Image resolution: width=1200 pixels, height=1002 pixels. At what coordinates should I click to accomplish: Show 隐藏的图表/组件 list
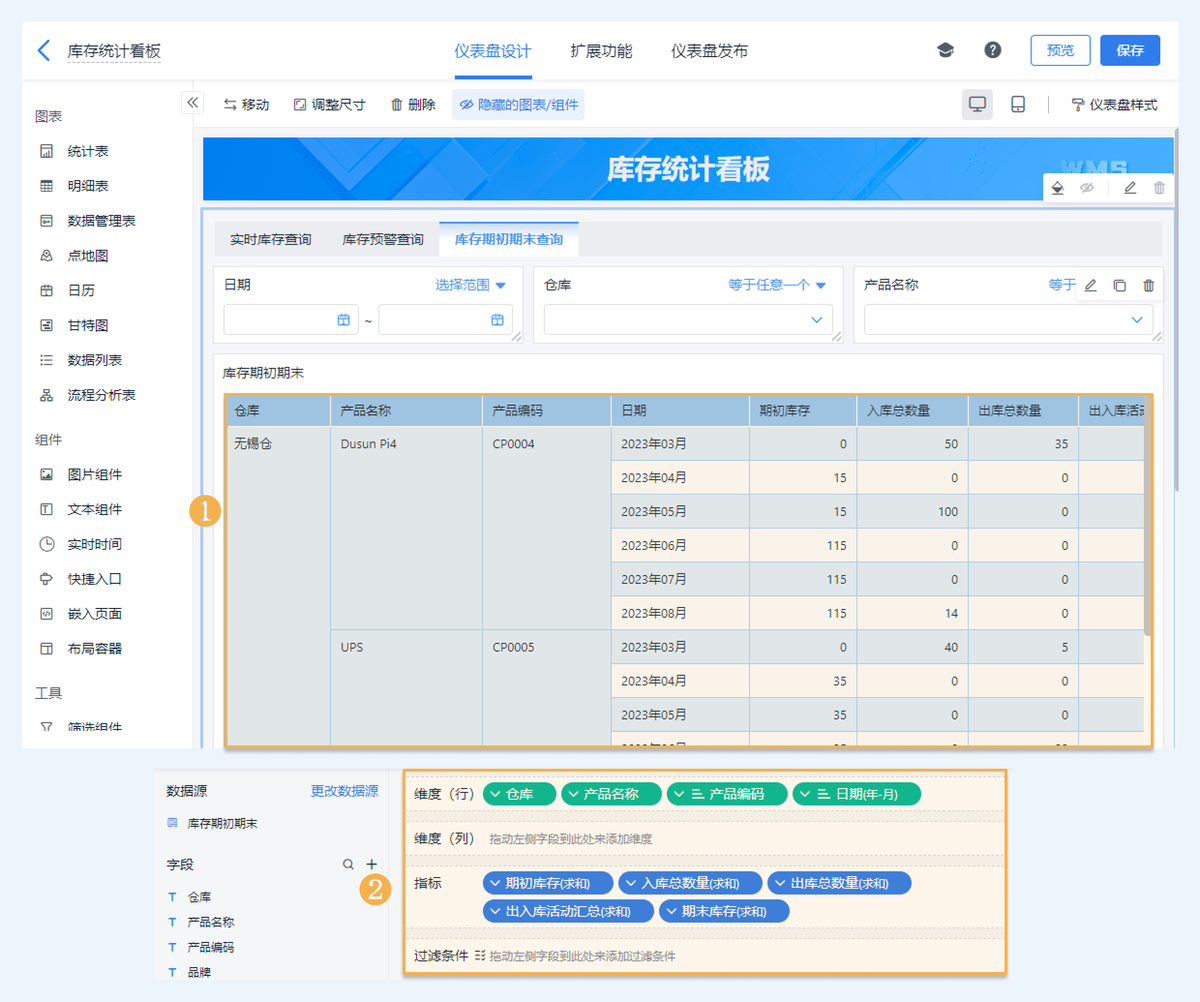[518, 105]
